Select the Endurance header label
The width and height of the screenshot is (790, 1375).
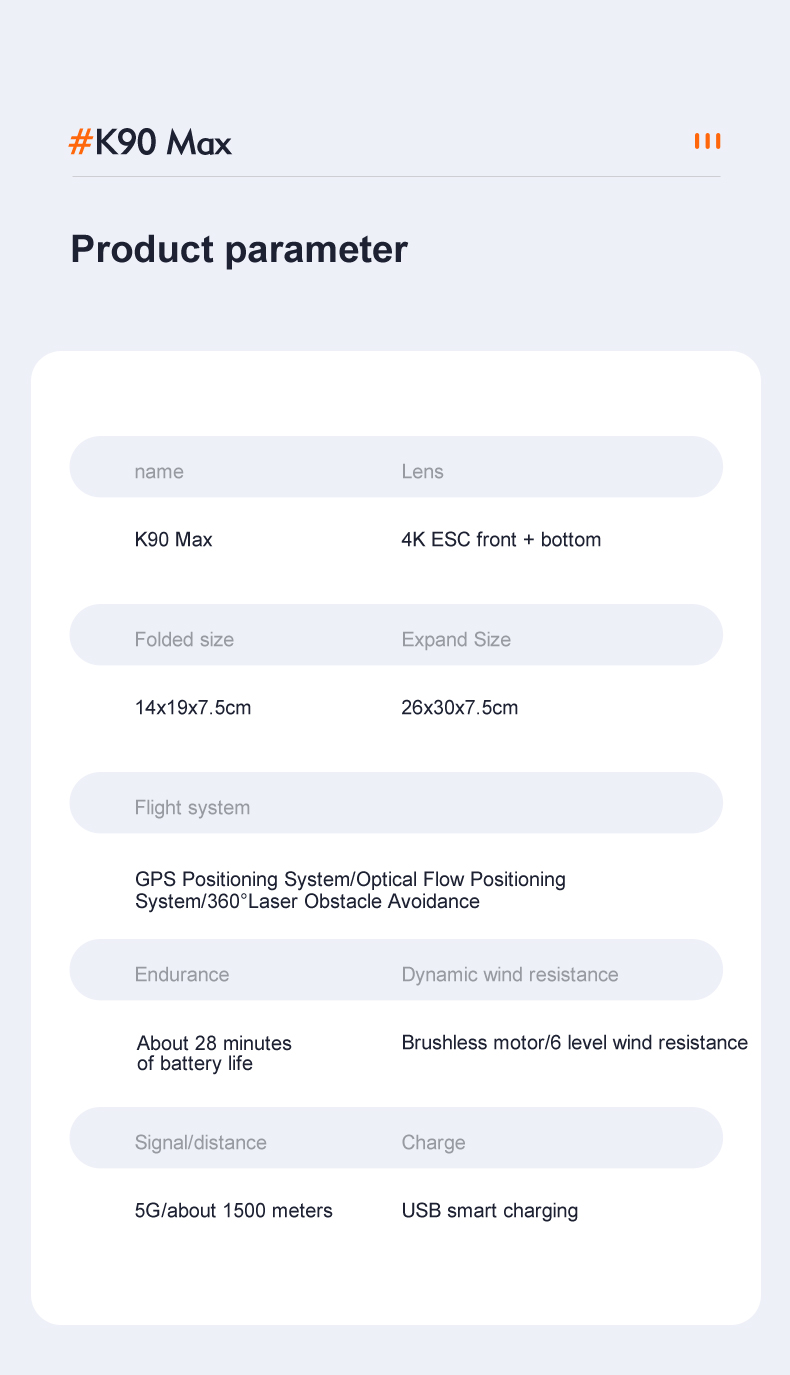pos(182,975)
